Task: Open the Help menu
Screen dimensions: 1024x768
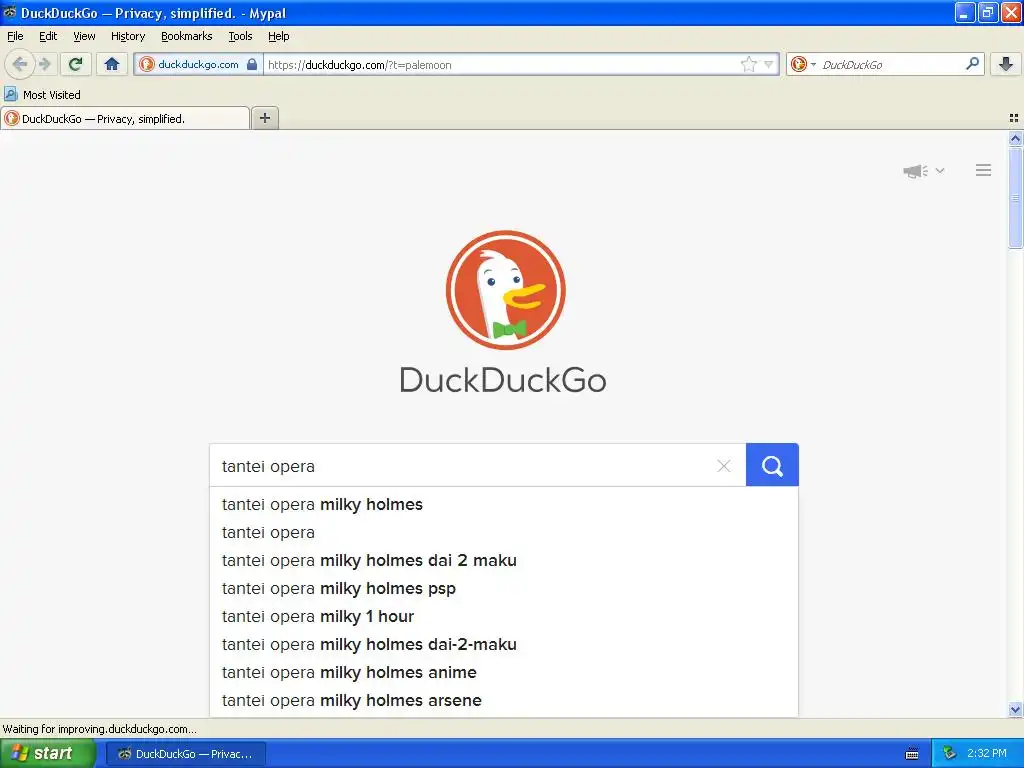Action: click(x=278, y=36)
